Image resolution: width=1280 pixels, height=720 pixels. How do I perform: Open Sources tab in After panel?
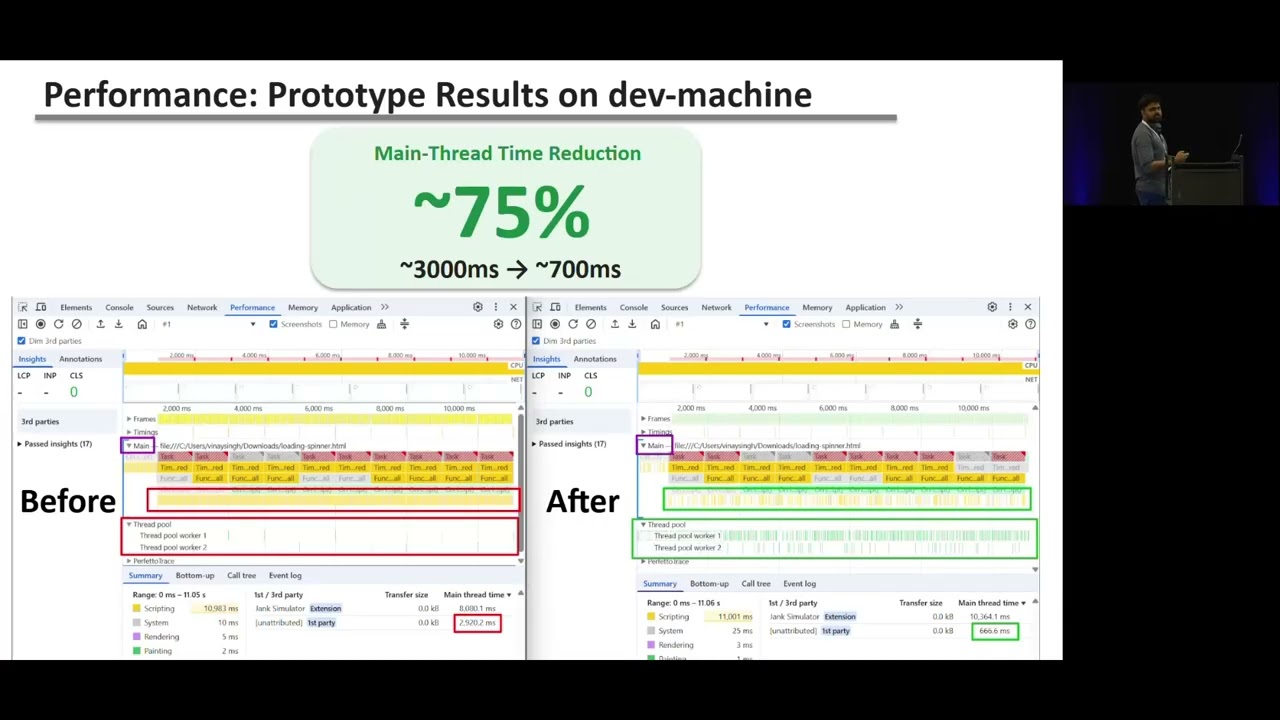(674, 307)
